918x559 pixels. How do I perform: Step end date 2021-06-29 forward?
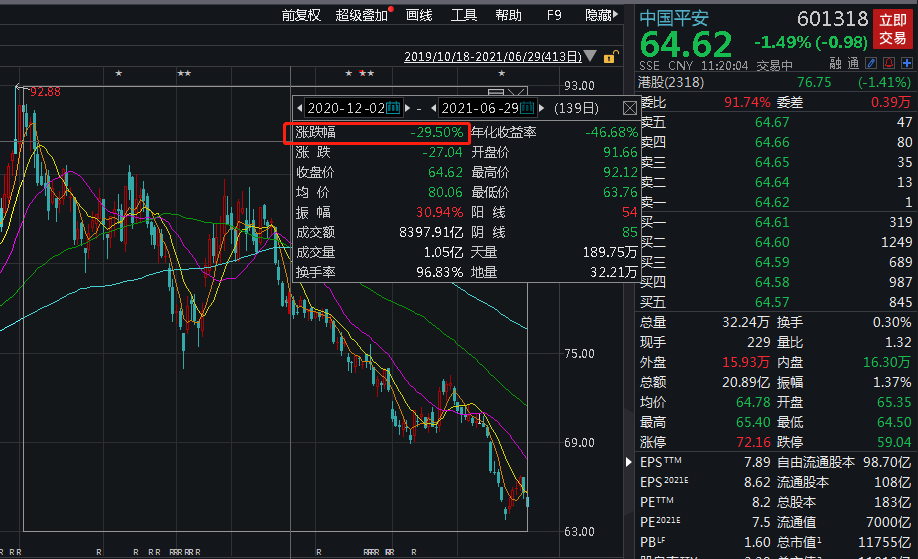(x=542, y=108)
